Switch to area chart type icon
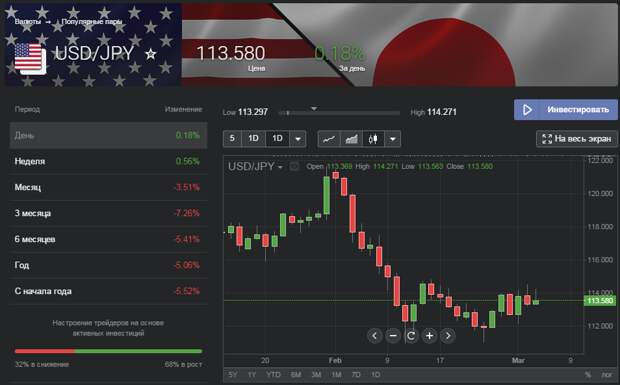This screenshot has height=385, width=620. pyautogui.click(x=352, y=139)
